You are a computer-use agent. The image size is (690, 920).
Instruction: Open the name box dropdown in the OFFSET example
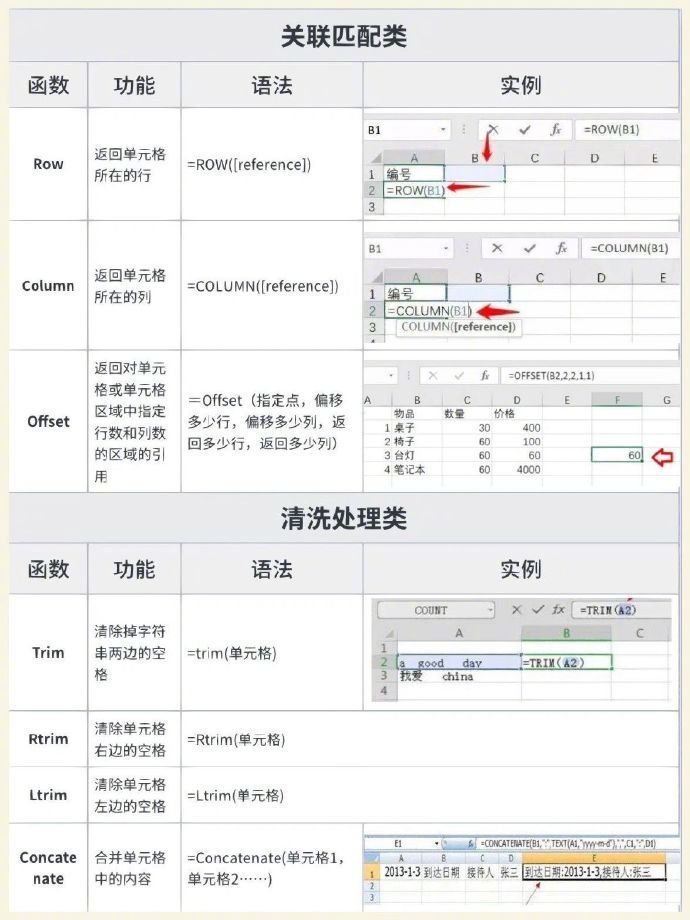tap(392, 376)
